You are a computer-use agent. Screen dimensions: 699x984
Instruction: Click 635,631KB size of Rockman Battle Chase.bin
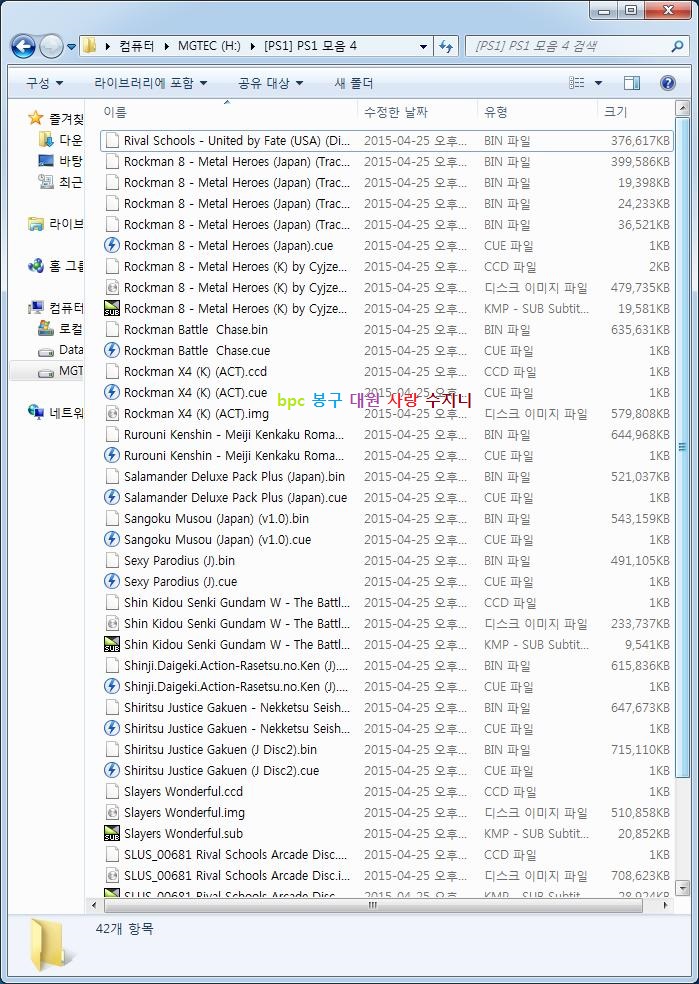coord(640,329)
